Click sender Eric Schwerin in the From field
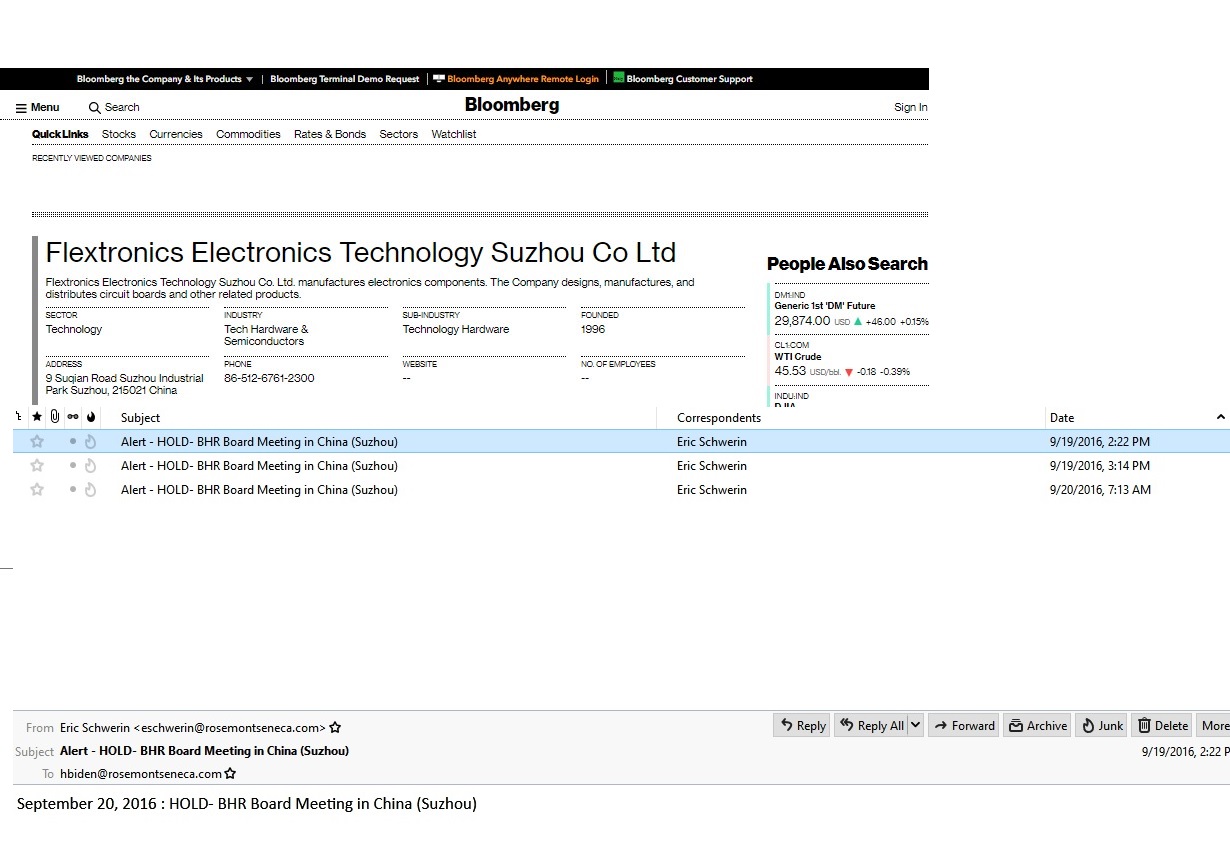 pos(193,728)
